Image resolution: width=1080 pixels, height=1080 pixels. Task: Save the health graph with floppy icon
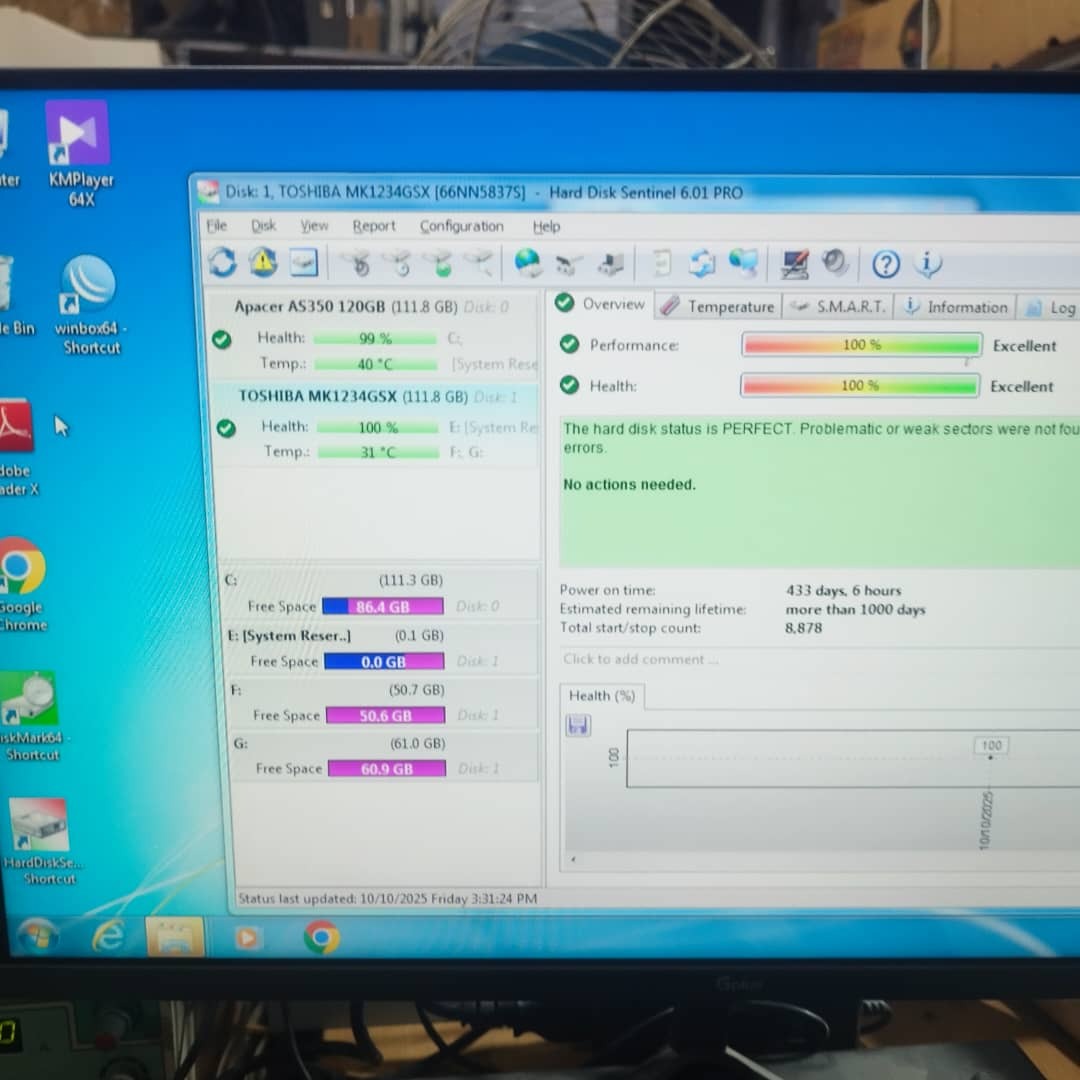tap(578, 726)
